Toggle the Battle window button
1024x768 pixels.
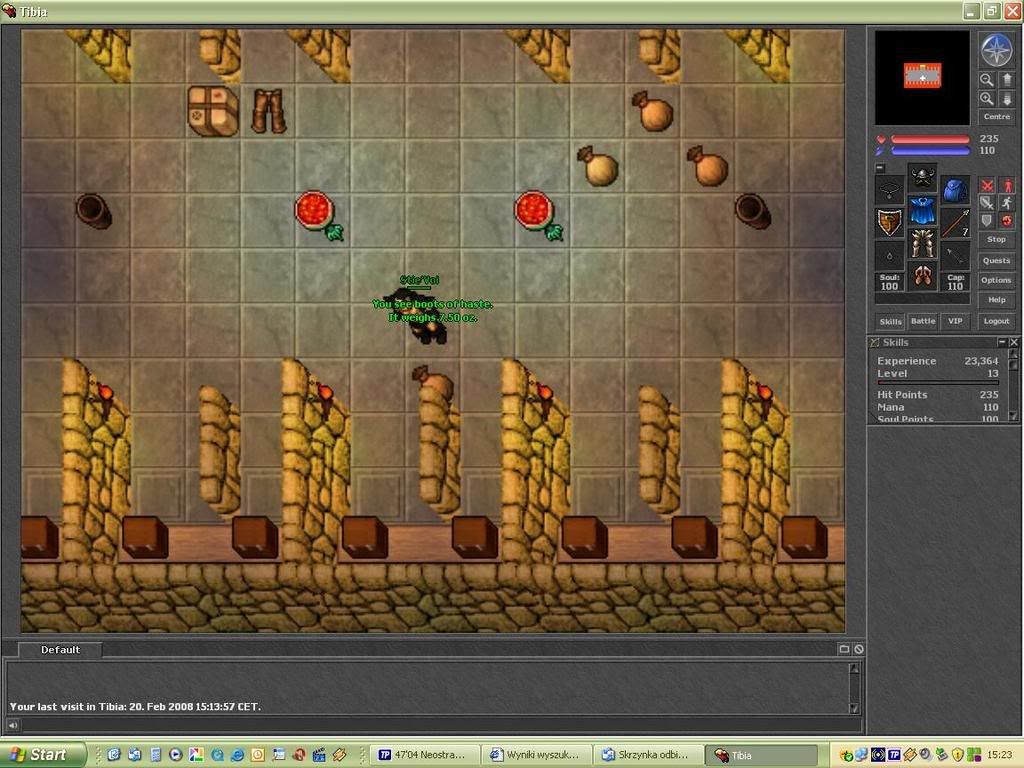coord(923,321)
